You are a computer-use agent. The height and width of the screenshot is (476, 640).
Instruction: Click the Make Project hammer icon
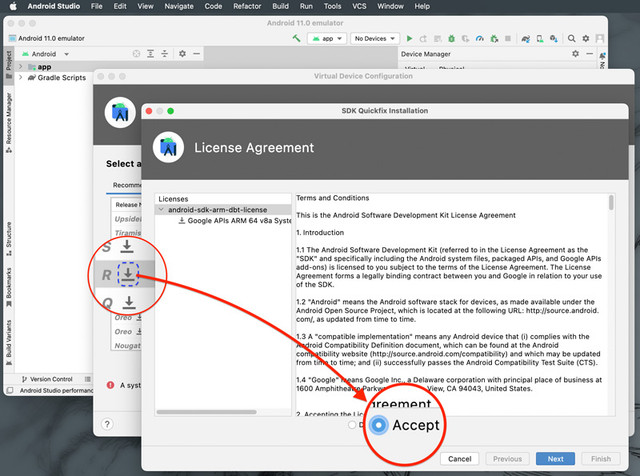coord(296,38)
